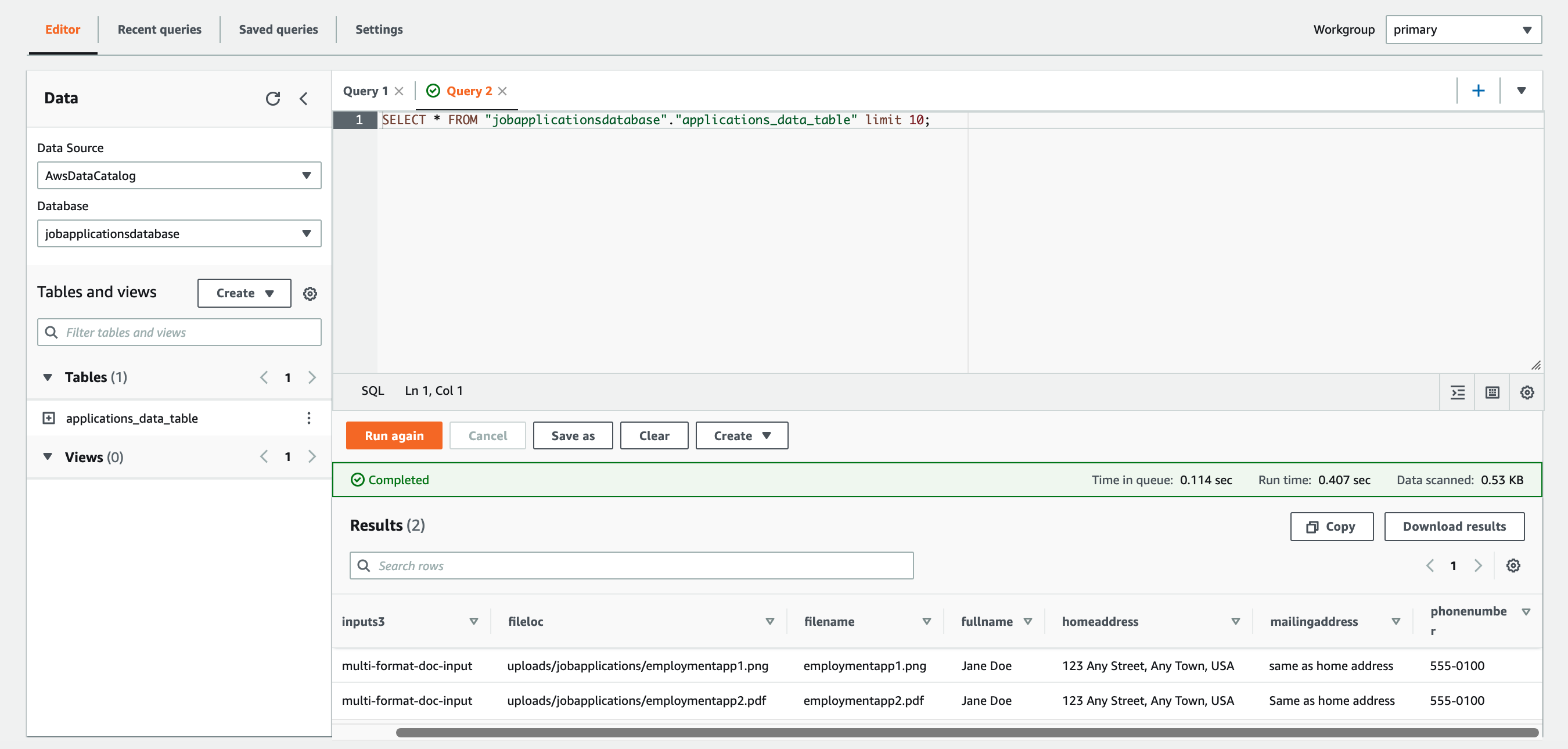Click the Download results button

pos(1454,526)
